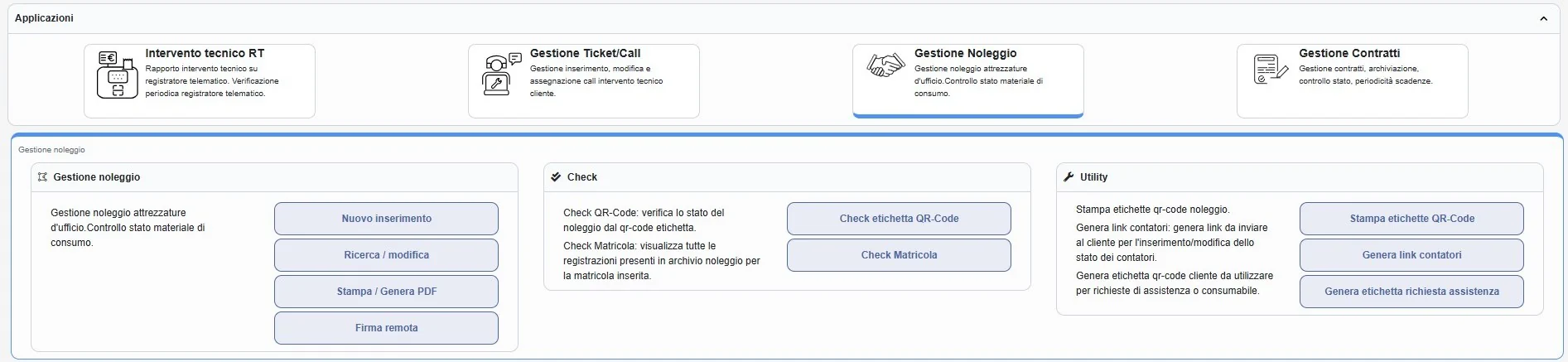This screenshot has height=362, width=1568.
Task: Select the Gestione Noleggio application card
Action: point(968,81)
